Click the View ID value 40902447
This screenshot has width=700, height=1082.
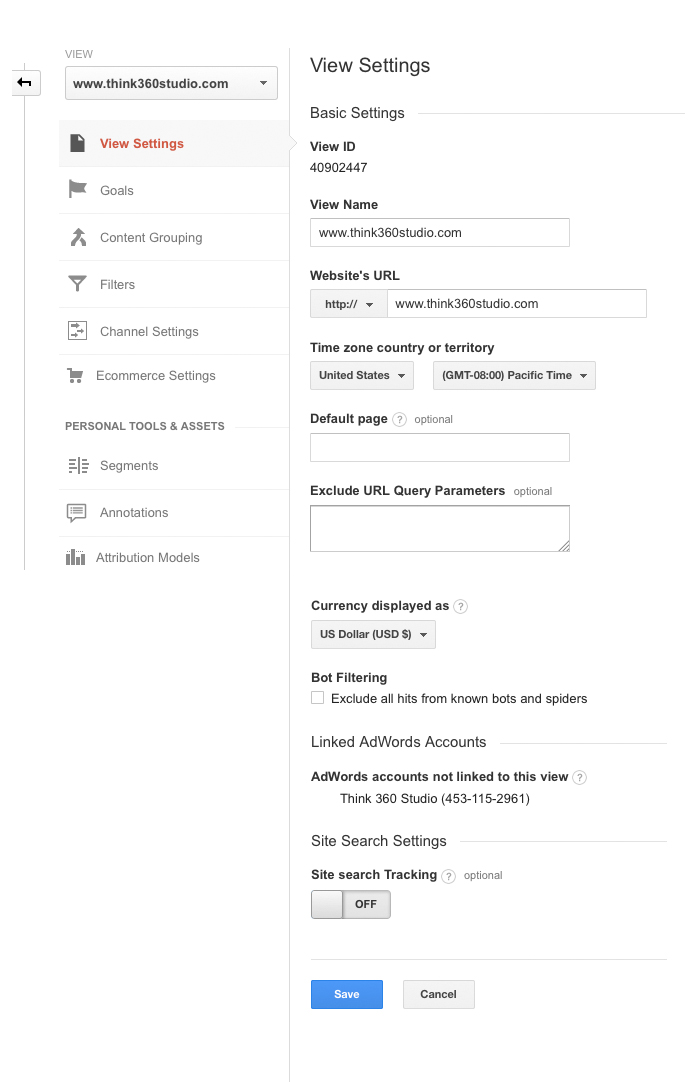[338, 168]
